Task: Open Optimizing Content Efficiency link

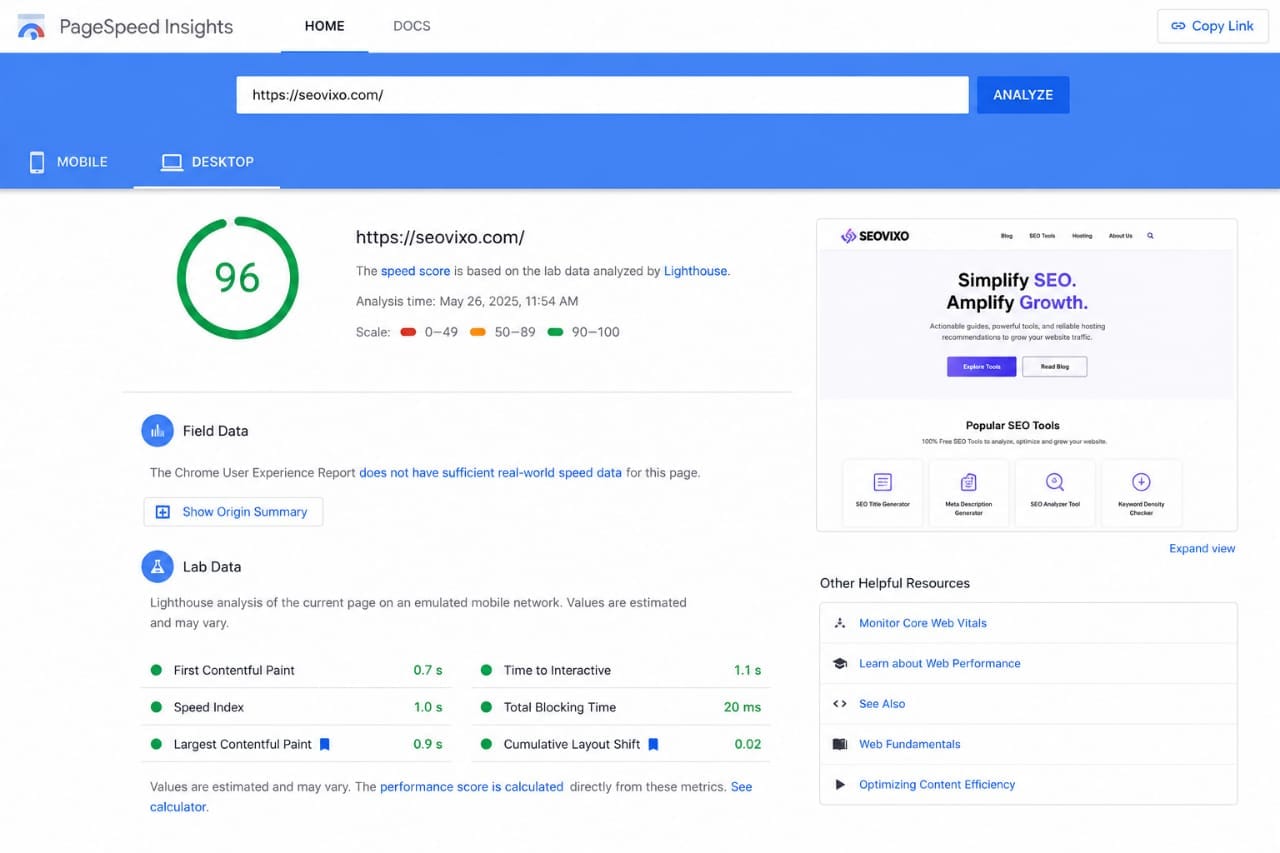Action: point(937,785)
